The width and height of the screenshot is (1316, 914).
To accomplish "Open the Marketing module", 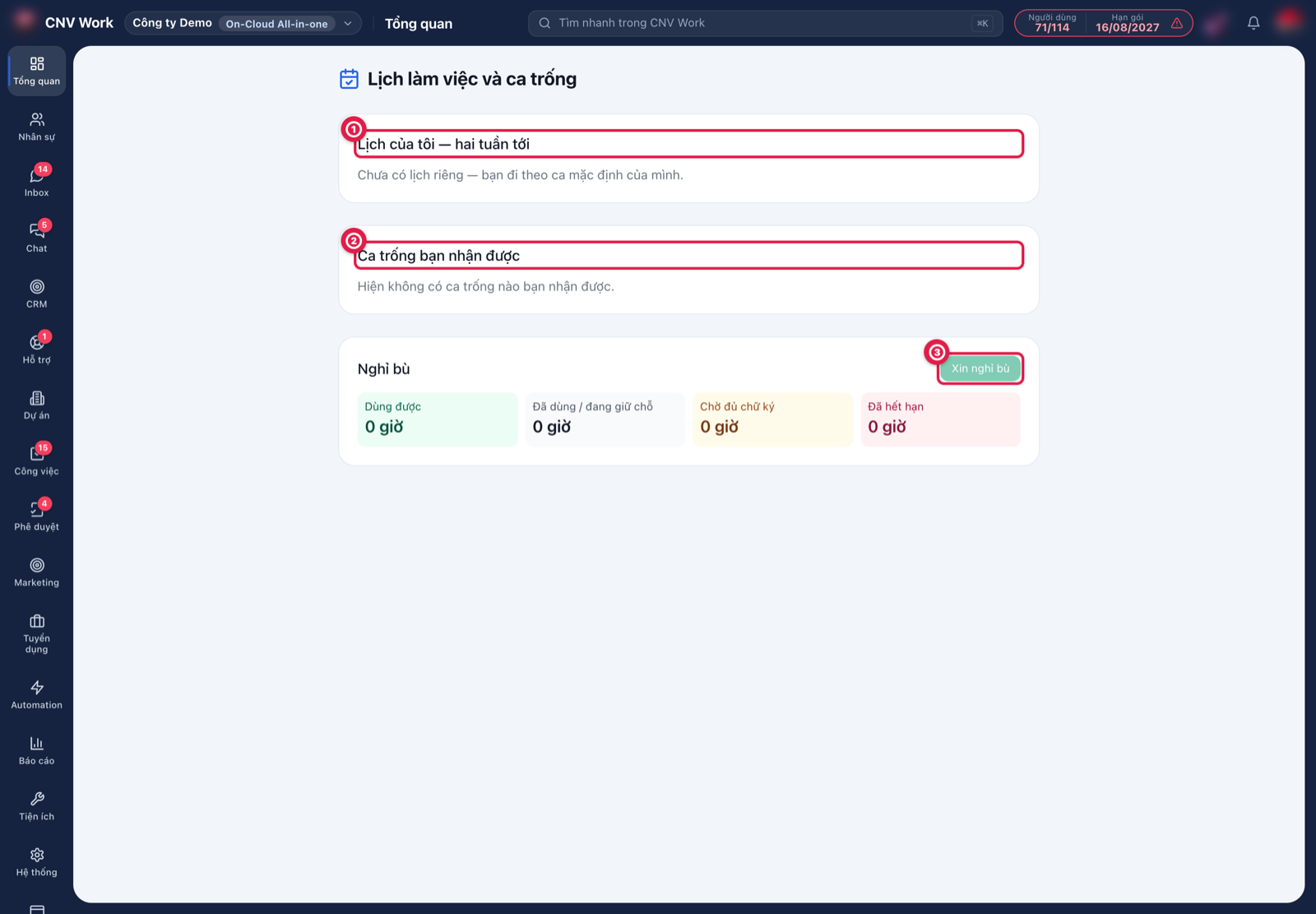I will click(37, 572).
